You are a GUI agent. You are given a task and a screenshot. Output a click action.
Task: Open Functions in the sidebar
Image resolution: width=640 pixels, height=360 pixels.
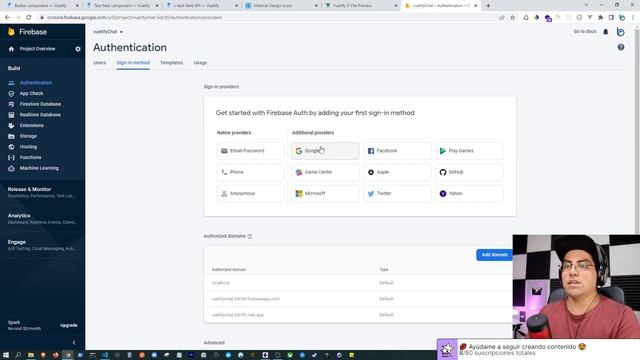pyautogui.click(x=30, y=157)
